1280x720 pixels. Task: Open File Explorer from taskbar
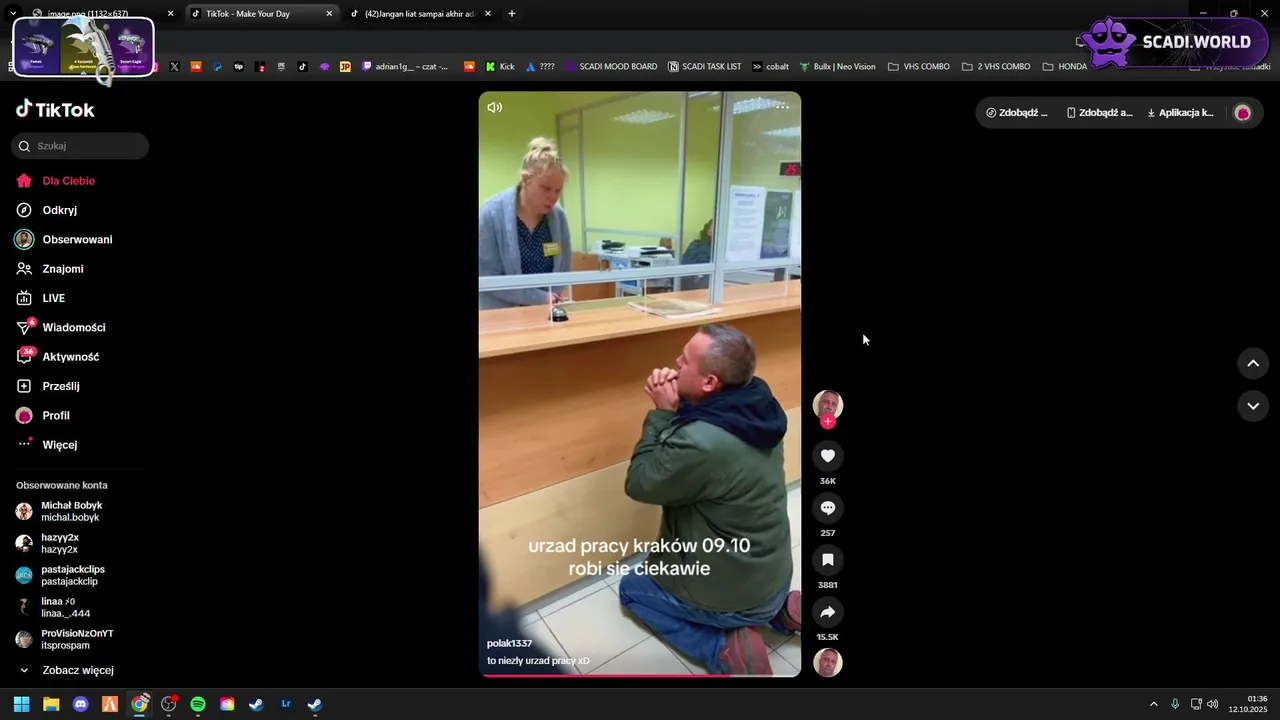click(x=51, y=704)
